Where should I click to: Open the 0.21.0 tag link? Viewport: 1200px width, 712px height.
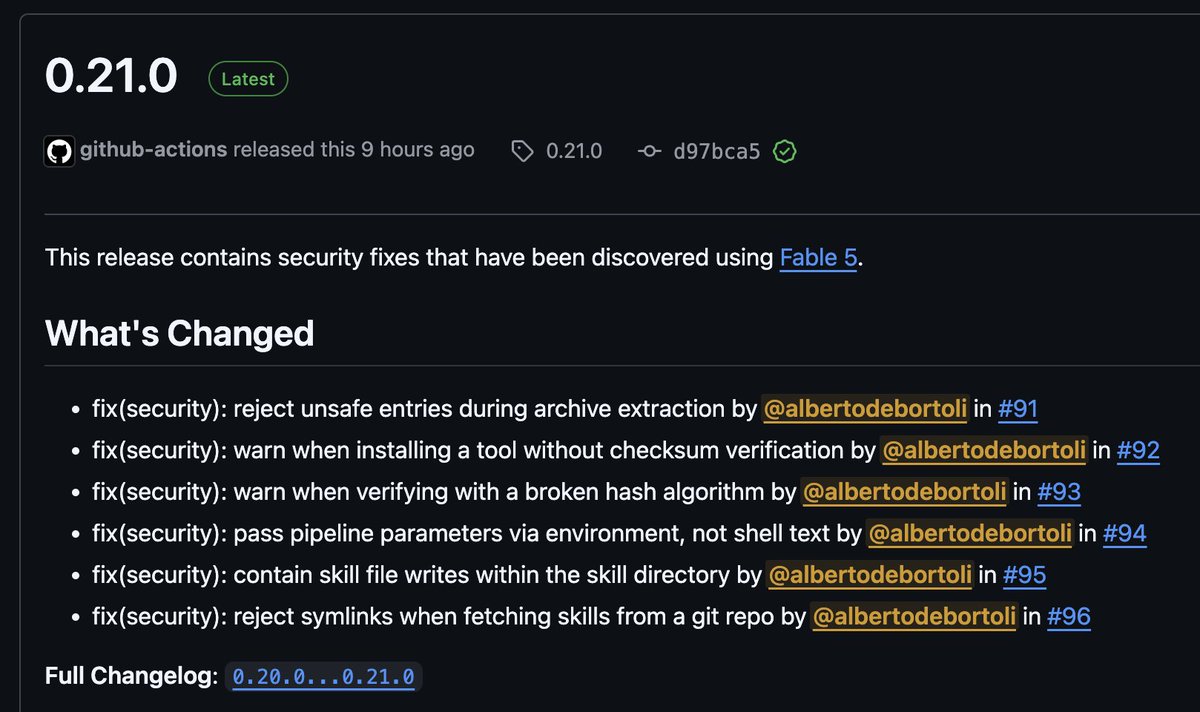[x=574, y=151]
